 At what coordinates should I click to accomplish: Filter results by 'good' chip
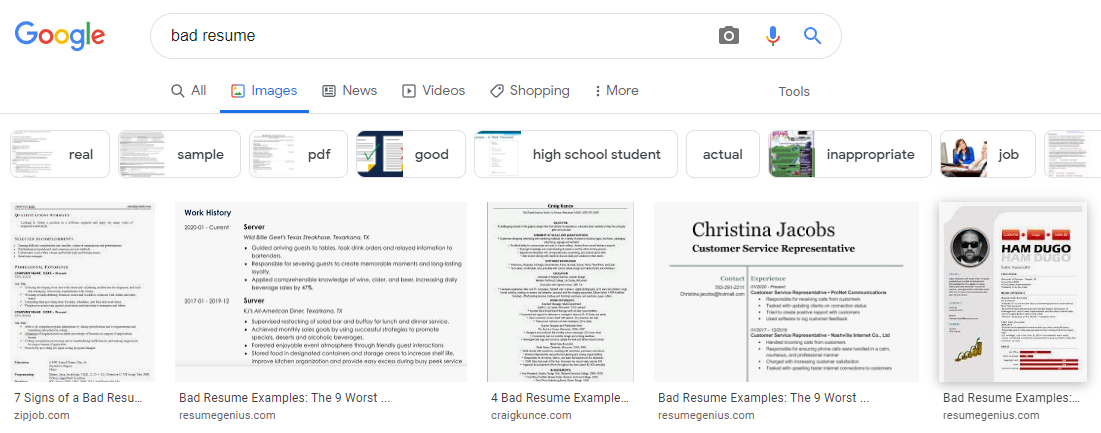(411, 154)
